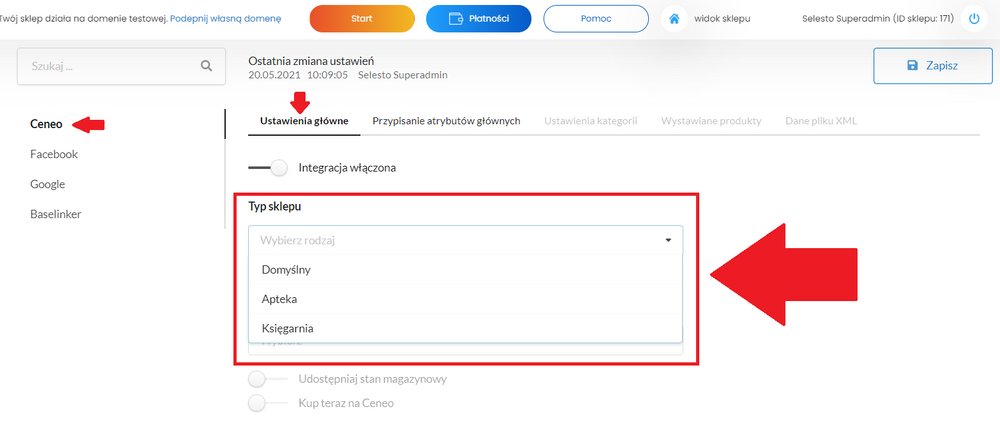Viewport: 1000px width, 431px height.
Task: Switch to Przypisanie atrybutów głównych tab
Action: (x=446, y=121)
